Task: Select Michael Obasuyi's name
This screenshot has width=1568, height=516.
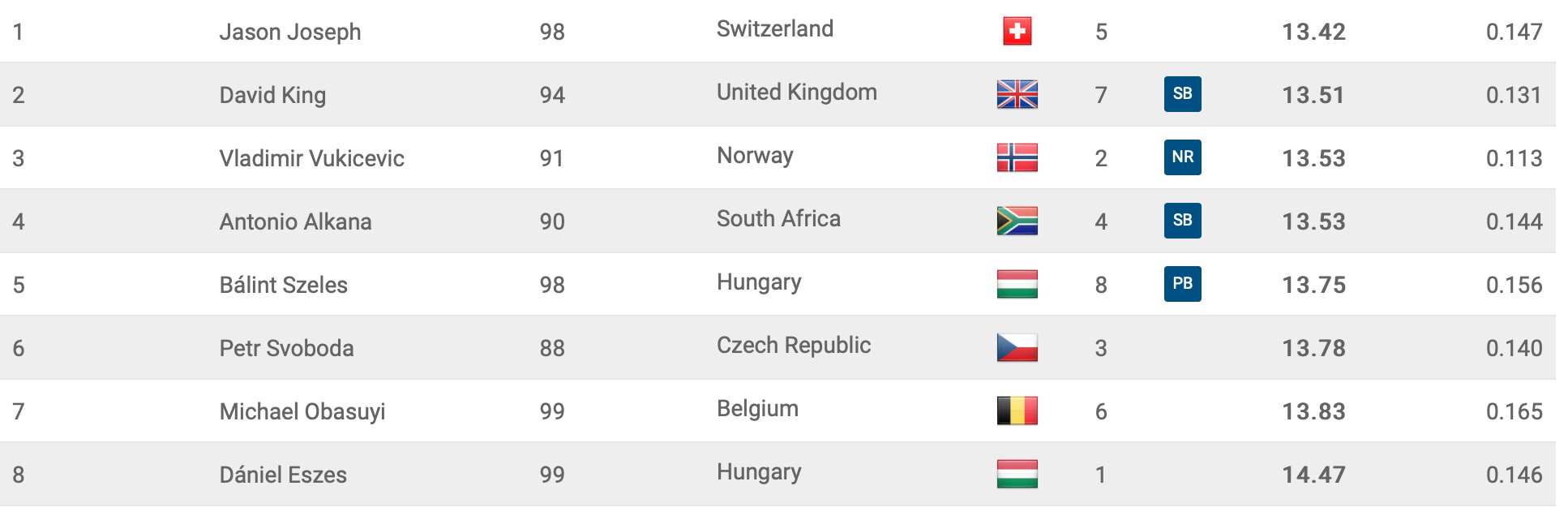Action: [302, 412]
